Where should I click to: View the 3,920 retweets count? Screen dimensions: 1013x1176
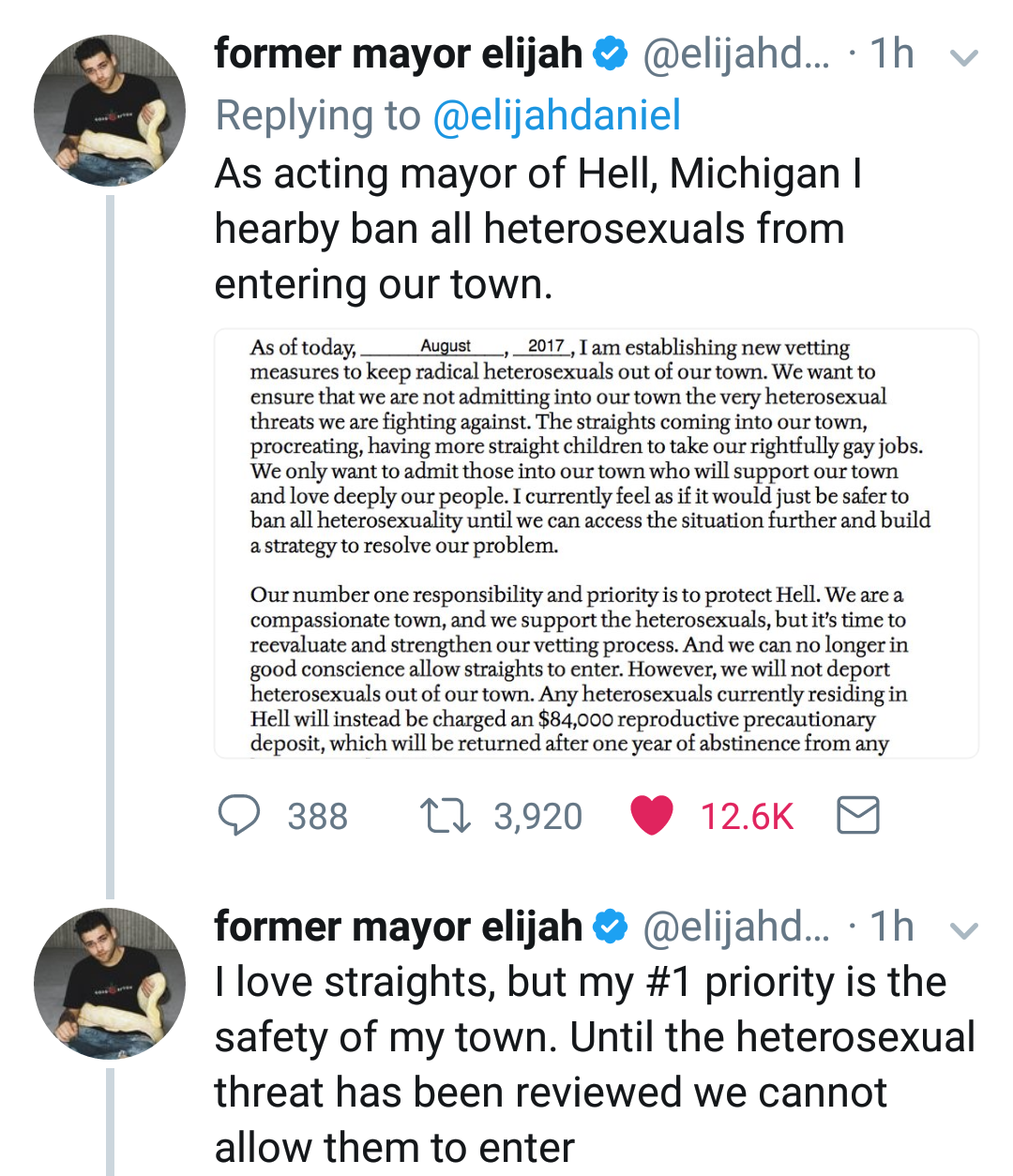537,817
